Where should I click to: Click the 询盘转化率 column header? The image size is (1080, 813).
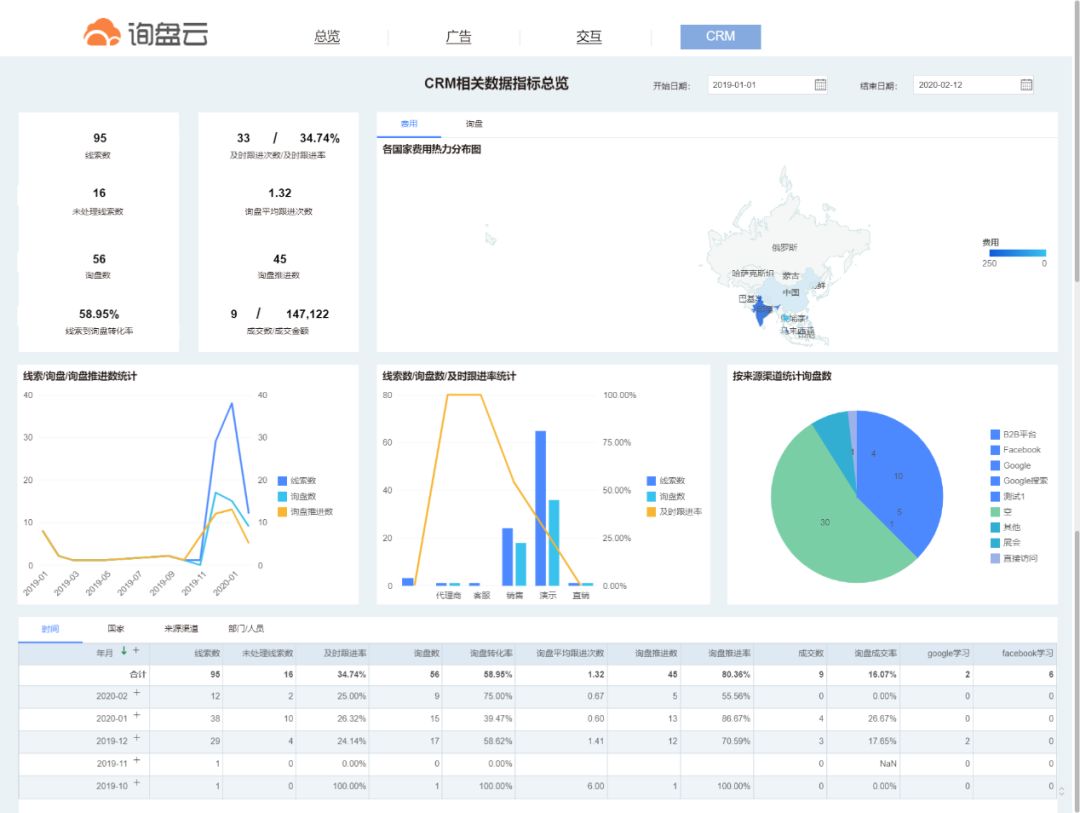point(491,653)
